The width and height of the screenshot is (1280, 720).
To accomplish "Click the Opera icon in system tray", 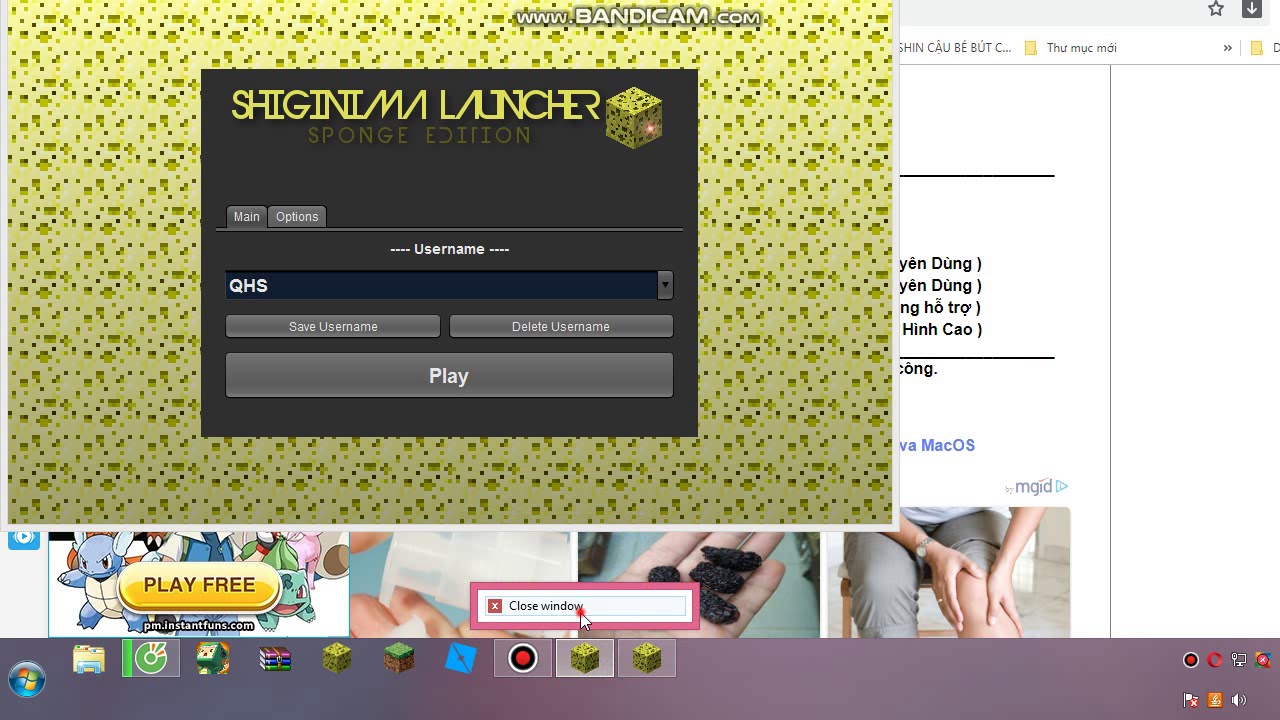I will click(x=1215, y=660).
